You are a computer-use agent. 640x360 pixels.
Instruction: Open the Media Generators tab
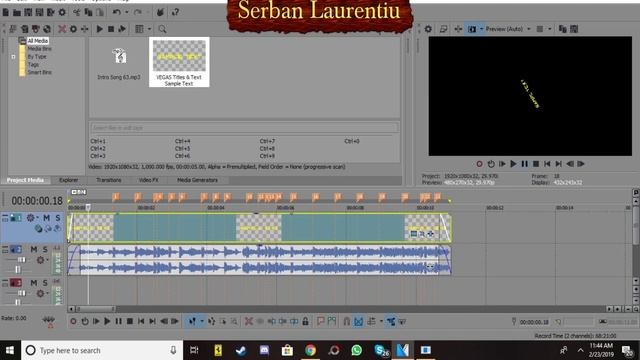[198, 180]
